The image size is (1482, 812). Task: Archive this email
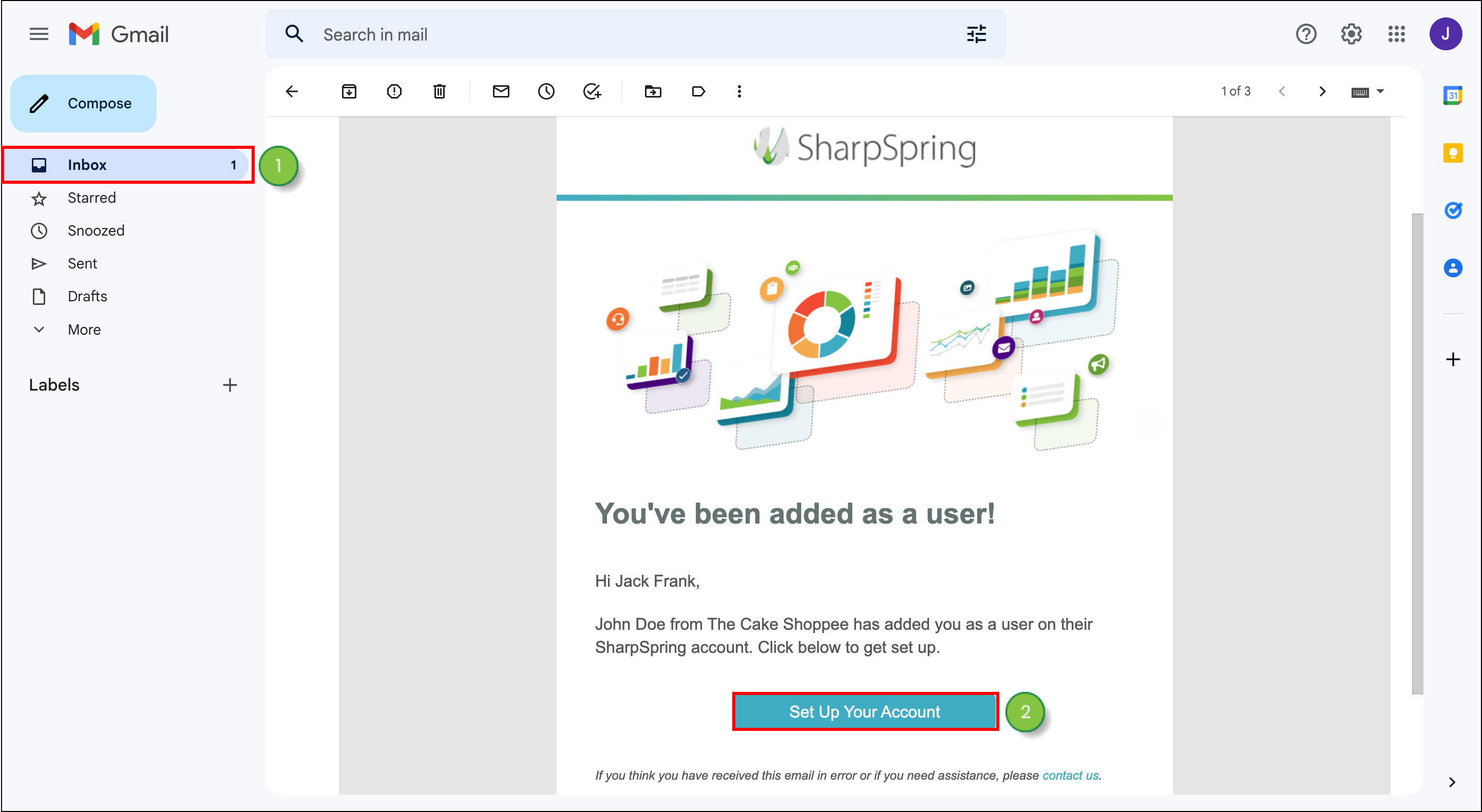point(349,91)
